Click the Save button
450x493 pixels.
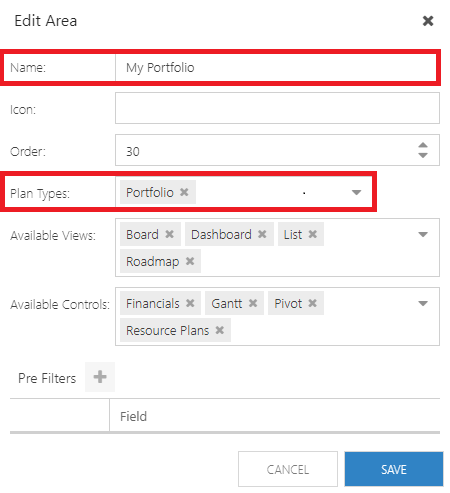click(x=394, y=469)
